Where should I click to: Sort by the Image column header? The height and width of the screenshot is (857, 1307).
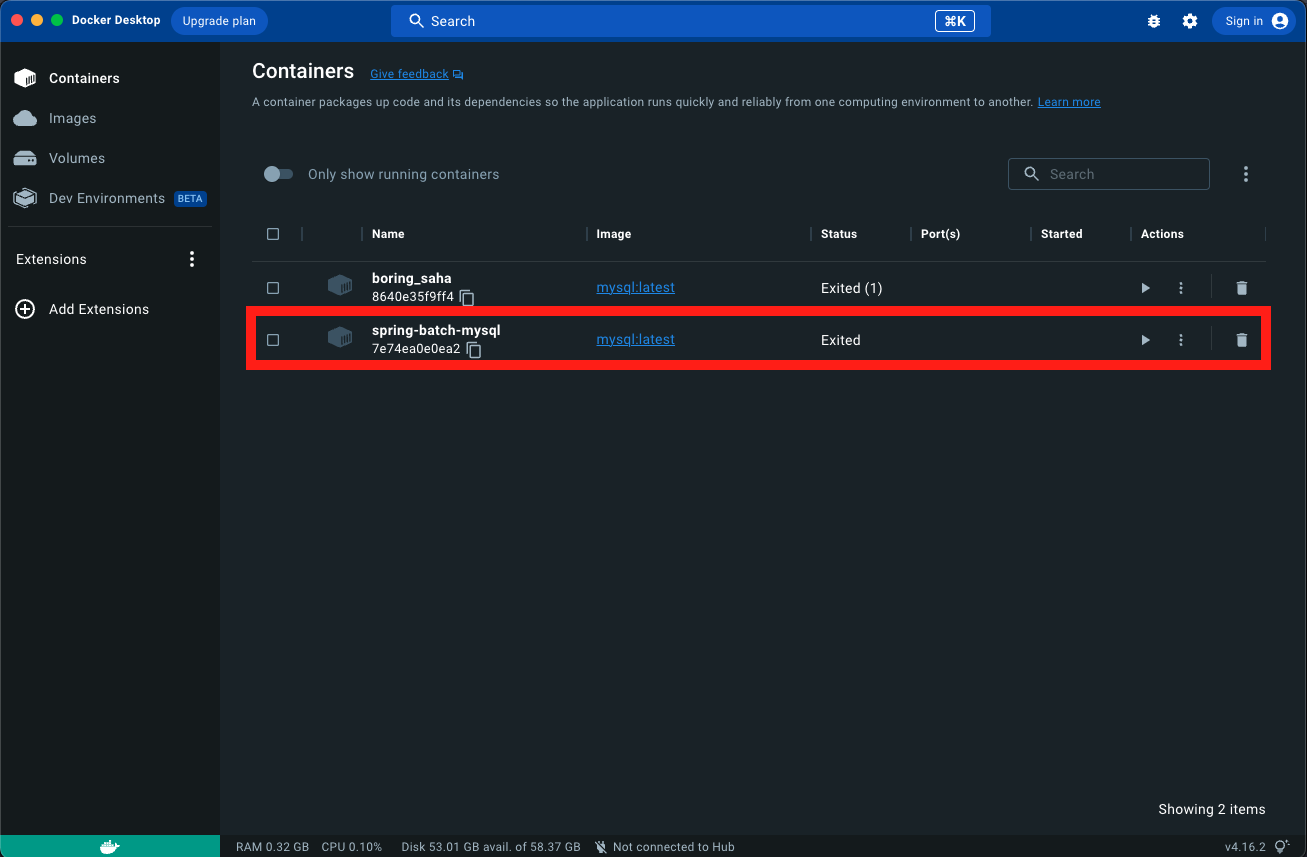614,234
